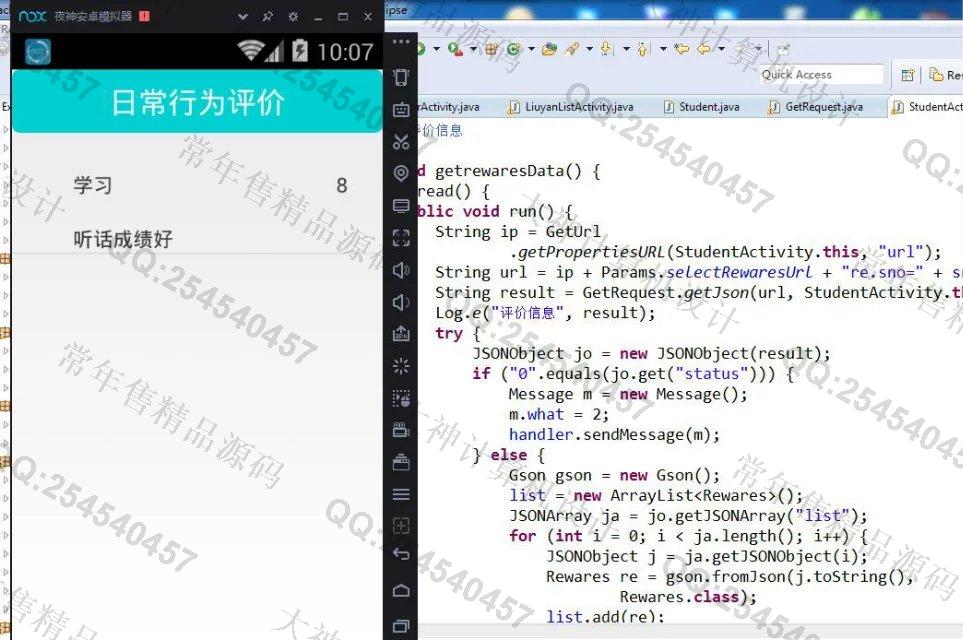The height and width of the screenshot is (640, 963).
Task: Click the app icon in Android status bar
Action: click(37, 52)
